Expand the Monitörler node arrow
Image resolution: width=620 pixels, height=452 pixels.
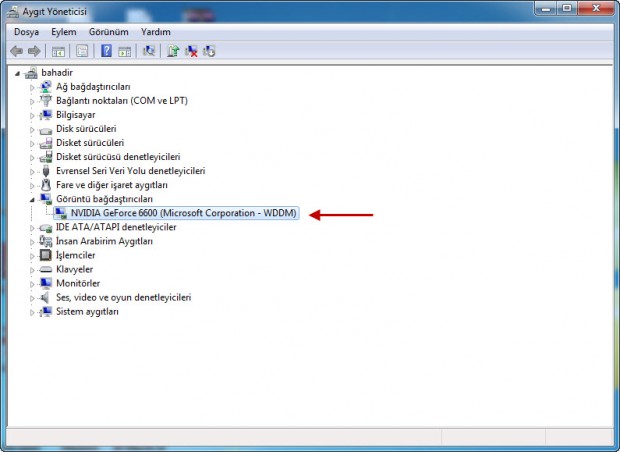[32, 284]
